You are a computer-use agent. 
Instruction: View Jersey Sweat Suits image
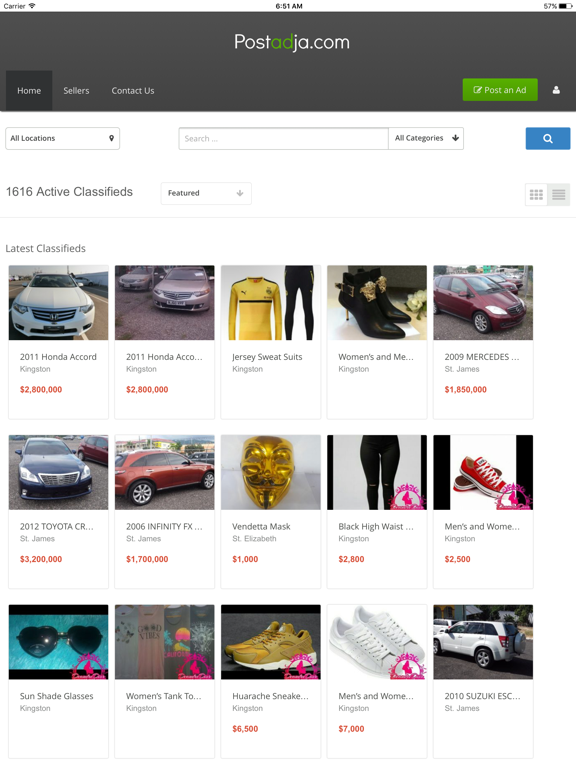click(x=271, y=303)
